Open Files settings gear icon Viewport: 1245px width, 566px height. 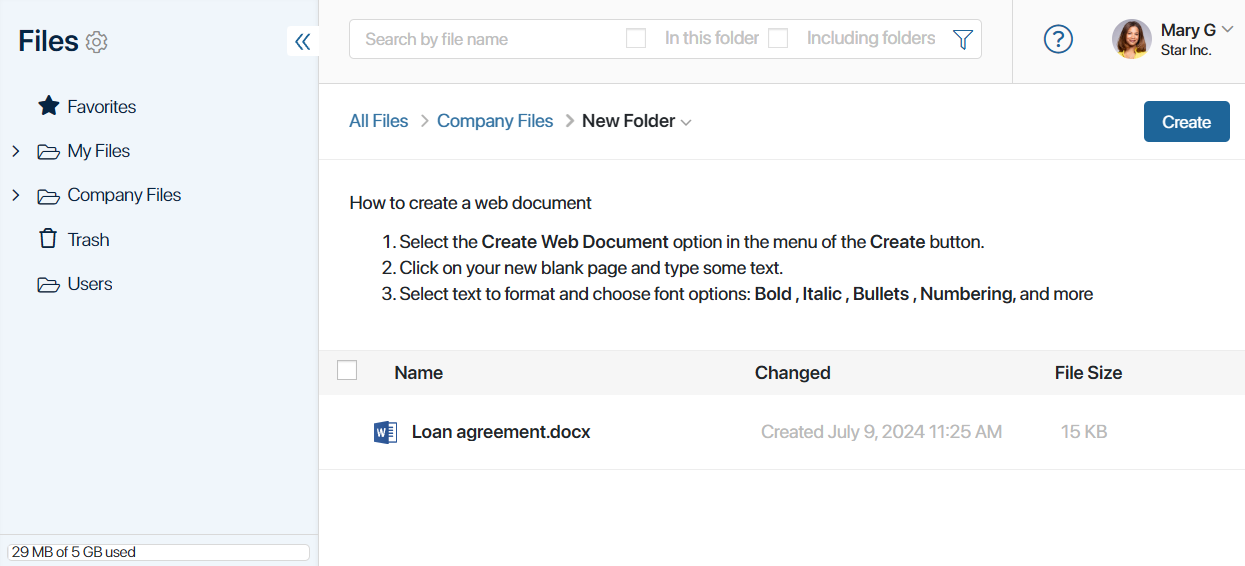coord(96,42)
